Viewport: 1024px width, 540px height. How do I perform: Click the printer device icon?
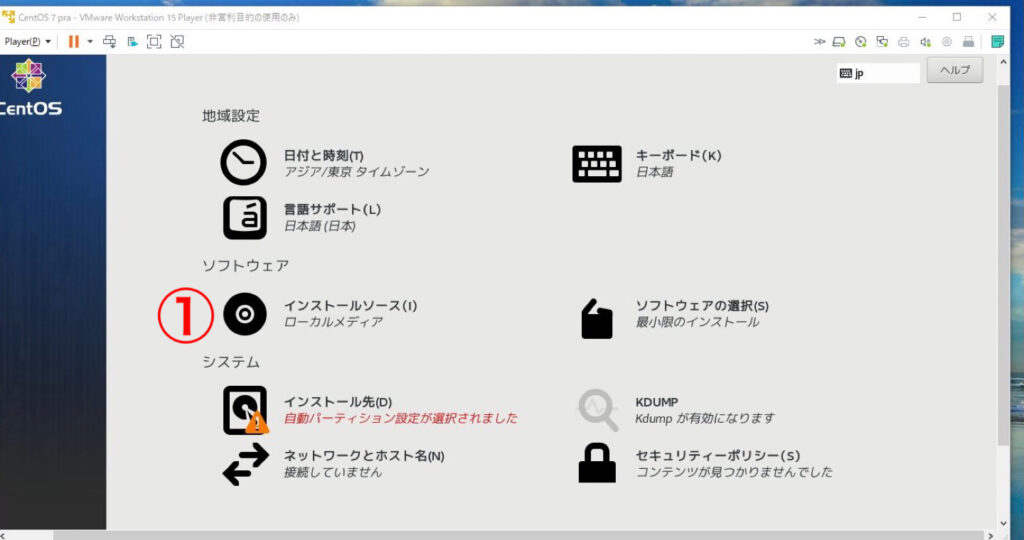point(904,42)
